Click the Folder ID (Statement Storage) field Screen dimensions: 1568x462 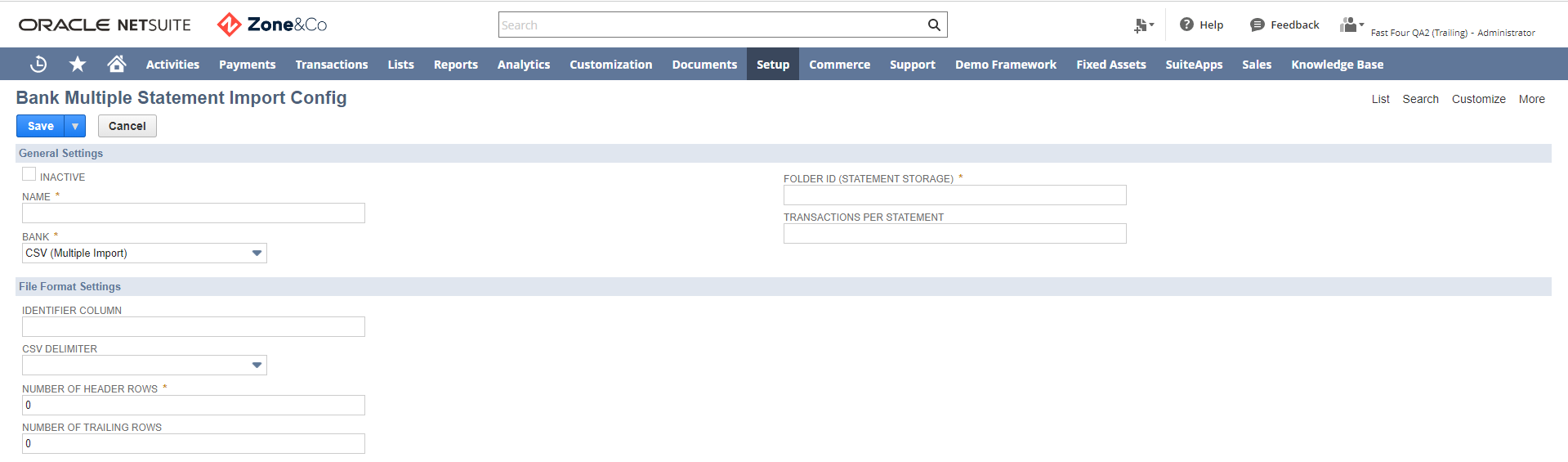coord(955,195)
